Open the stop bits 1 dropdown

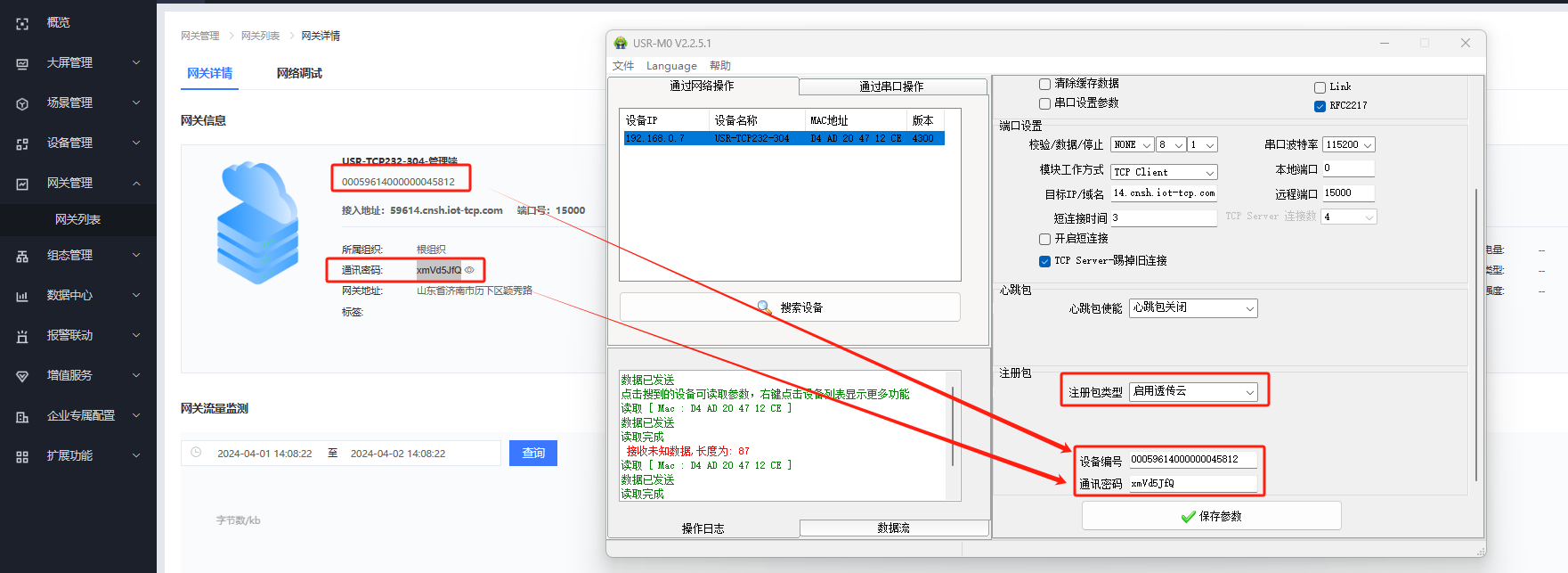1203,144
